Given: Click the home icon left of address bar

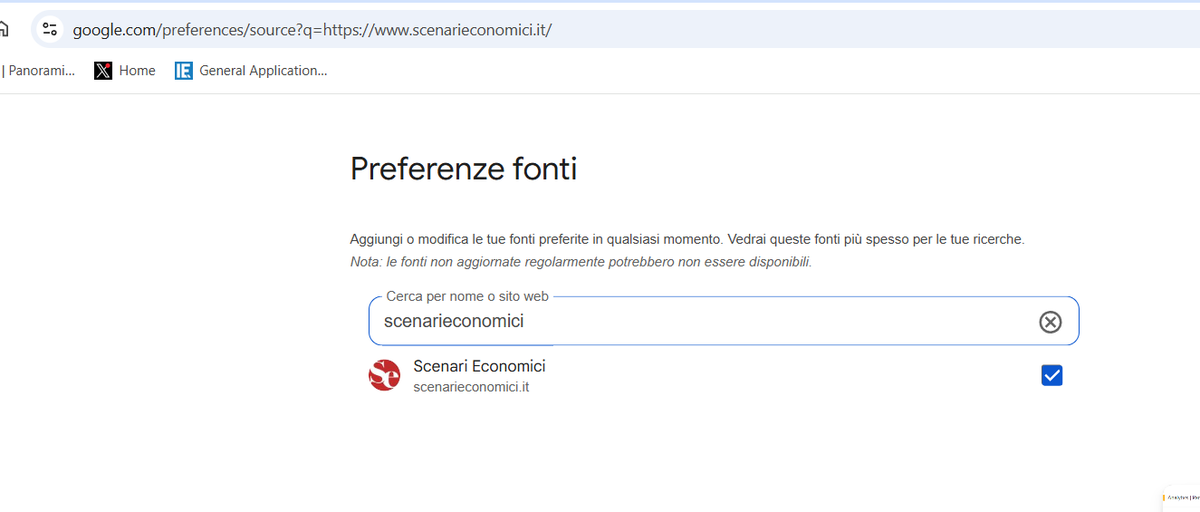Looking at the screenshot, I should tap(4, 30).
